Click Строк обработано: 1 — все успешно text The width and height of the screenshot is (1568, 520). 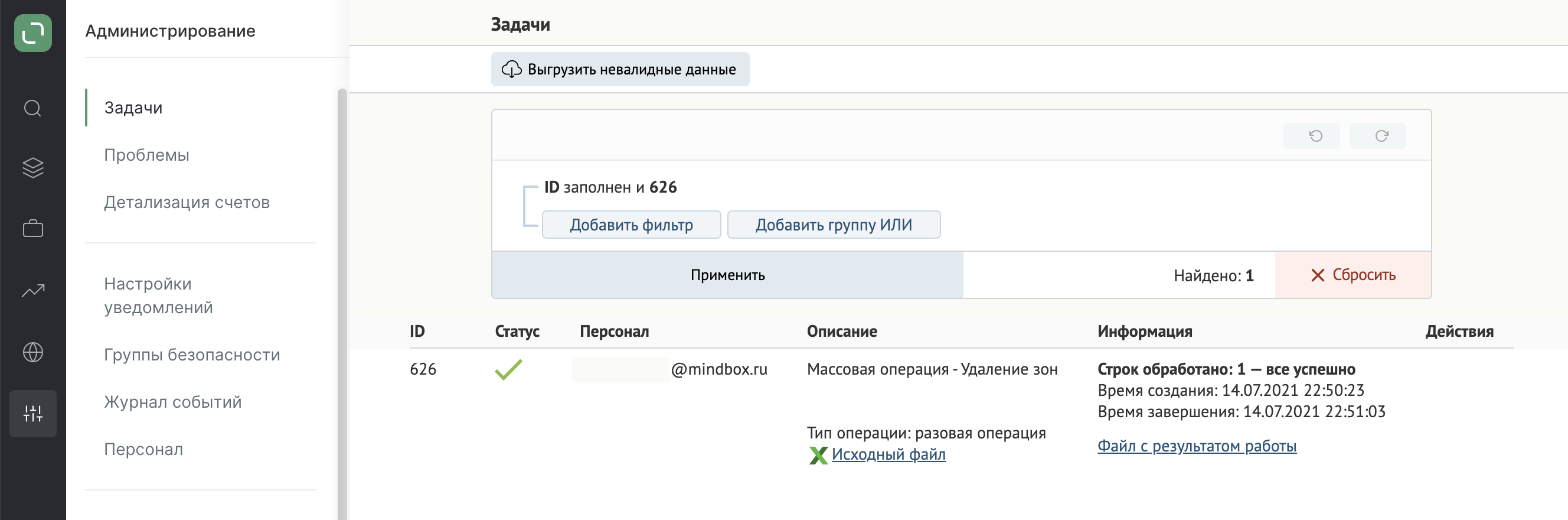(x=1226, y=369)
